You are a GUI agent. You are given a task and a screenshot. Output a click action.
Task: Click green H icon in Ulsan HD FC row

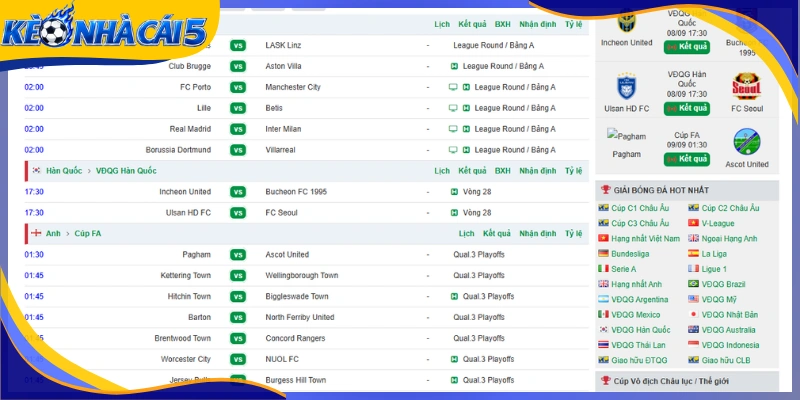454,213
